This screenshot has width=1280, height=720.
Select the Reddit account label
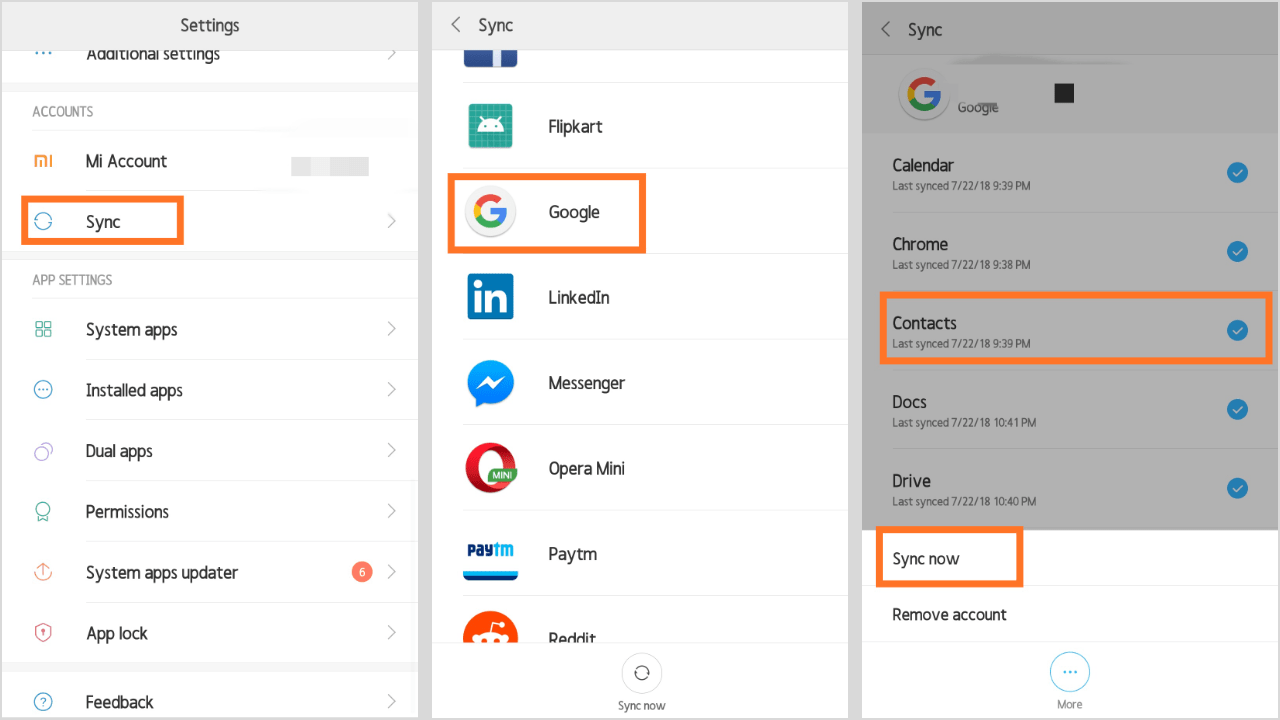(572, 638)
